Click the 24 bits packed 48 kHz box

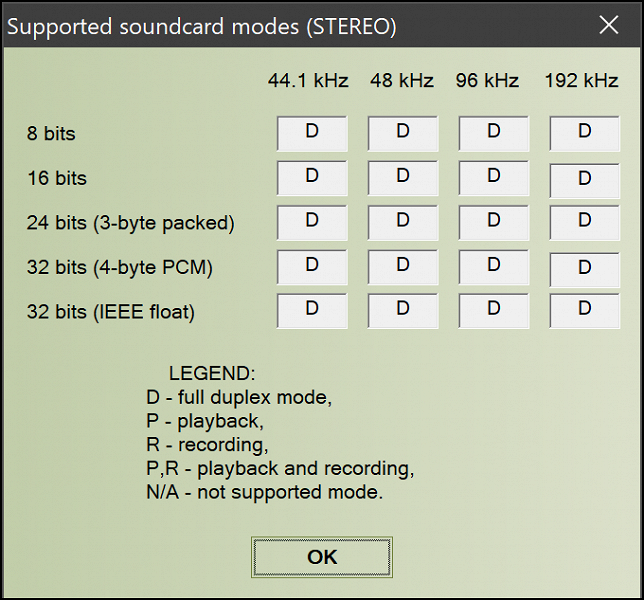[403, 222]
